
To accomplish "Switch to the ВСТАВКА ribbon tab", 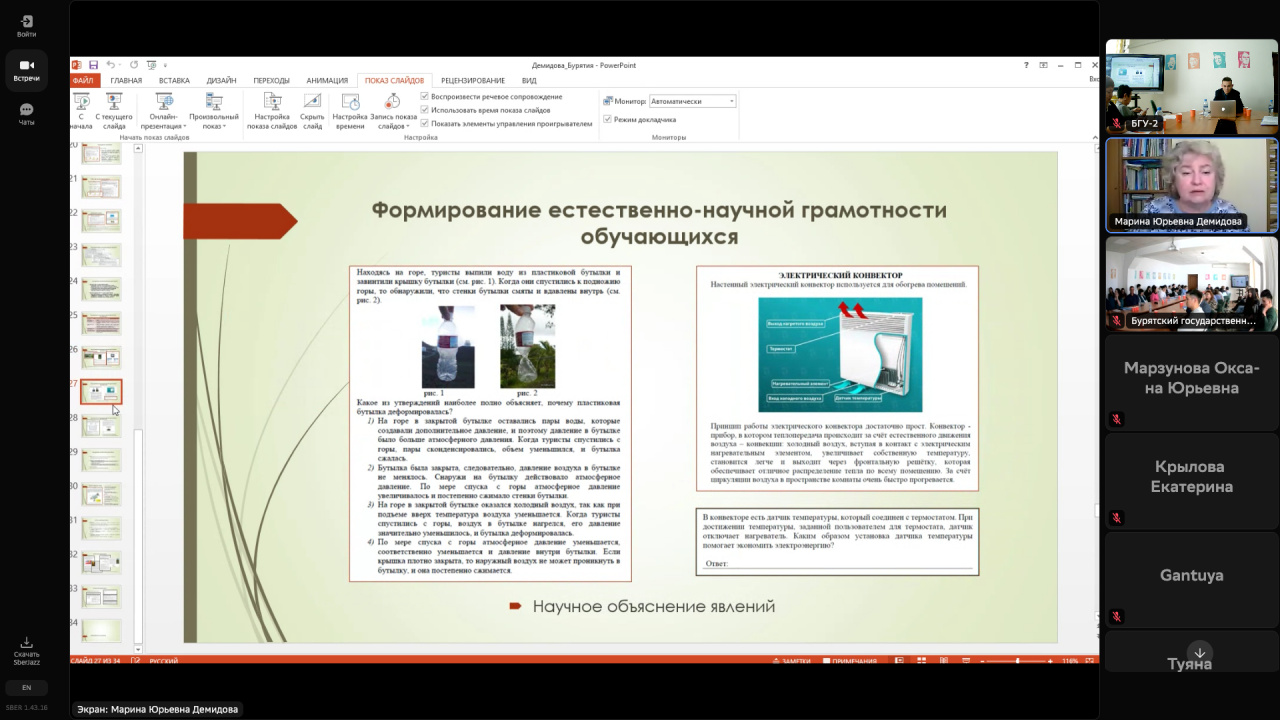I will 174,81.
